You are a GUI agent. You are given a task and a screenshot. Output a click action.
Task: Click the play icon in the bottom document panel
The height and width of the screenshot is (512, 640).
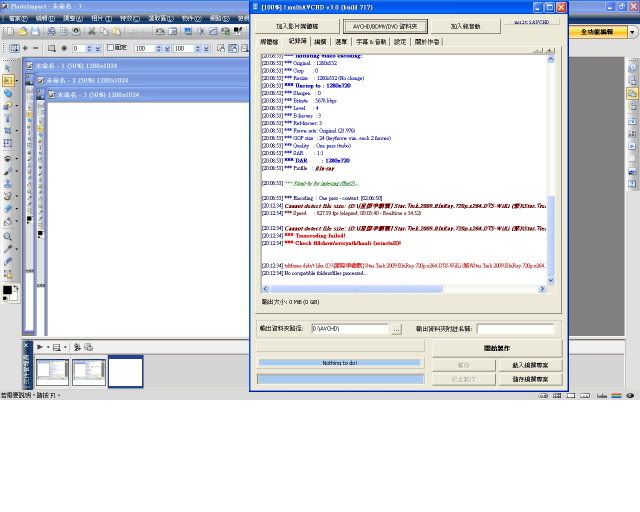[40, 347]
